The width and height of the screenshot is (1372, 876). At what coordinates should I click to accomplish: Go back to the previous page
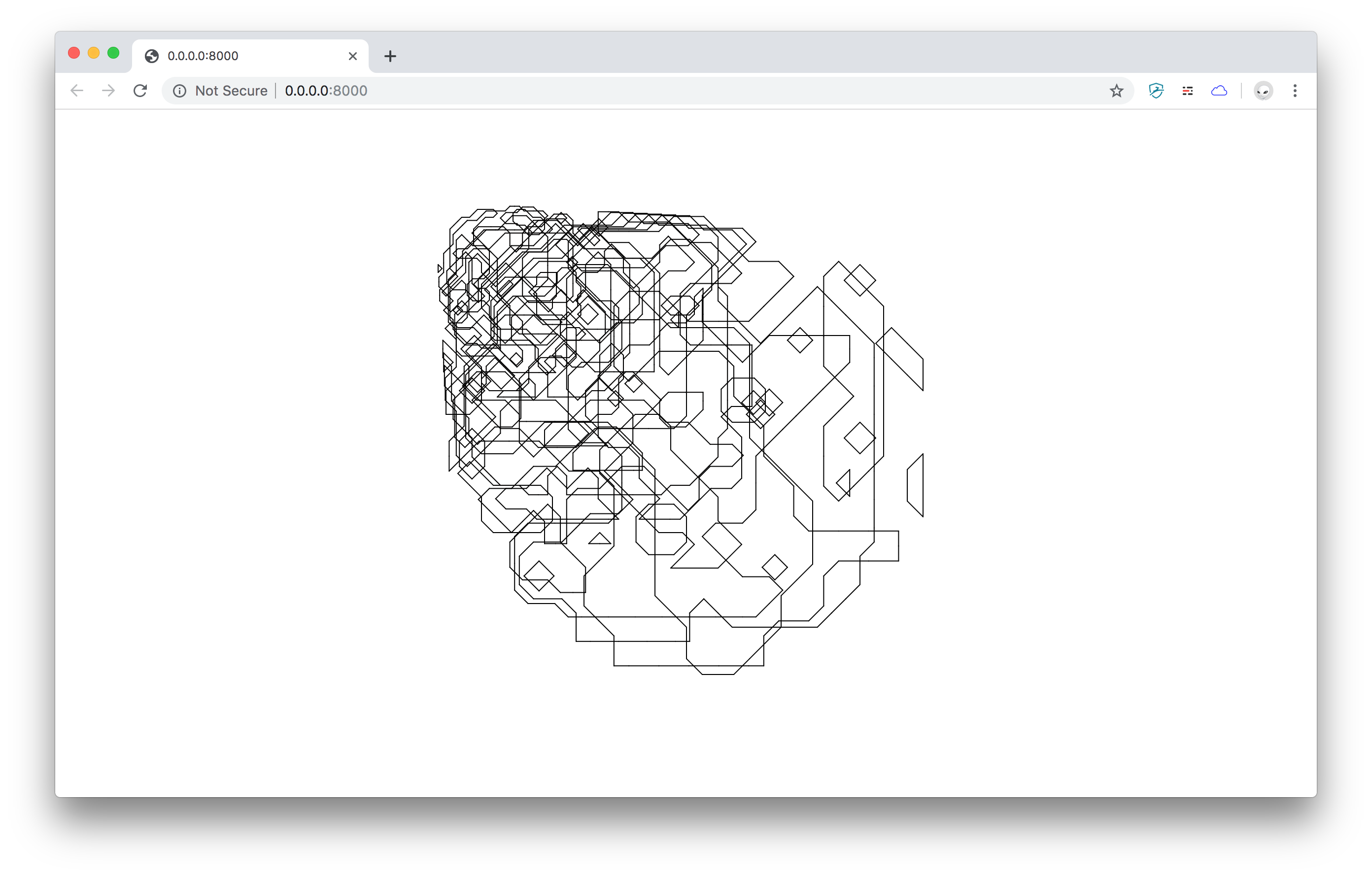tap(77, 91)
